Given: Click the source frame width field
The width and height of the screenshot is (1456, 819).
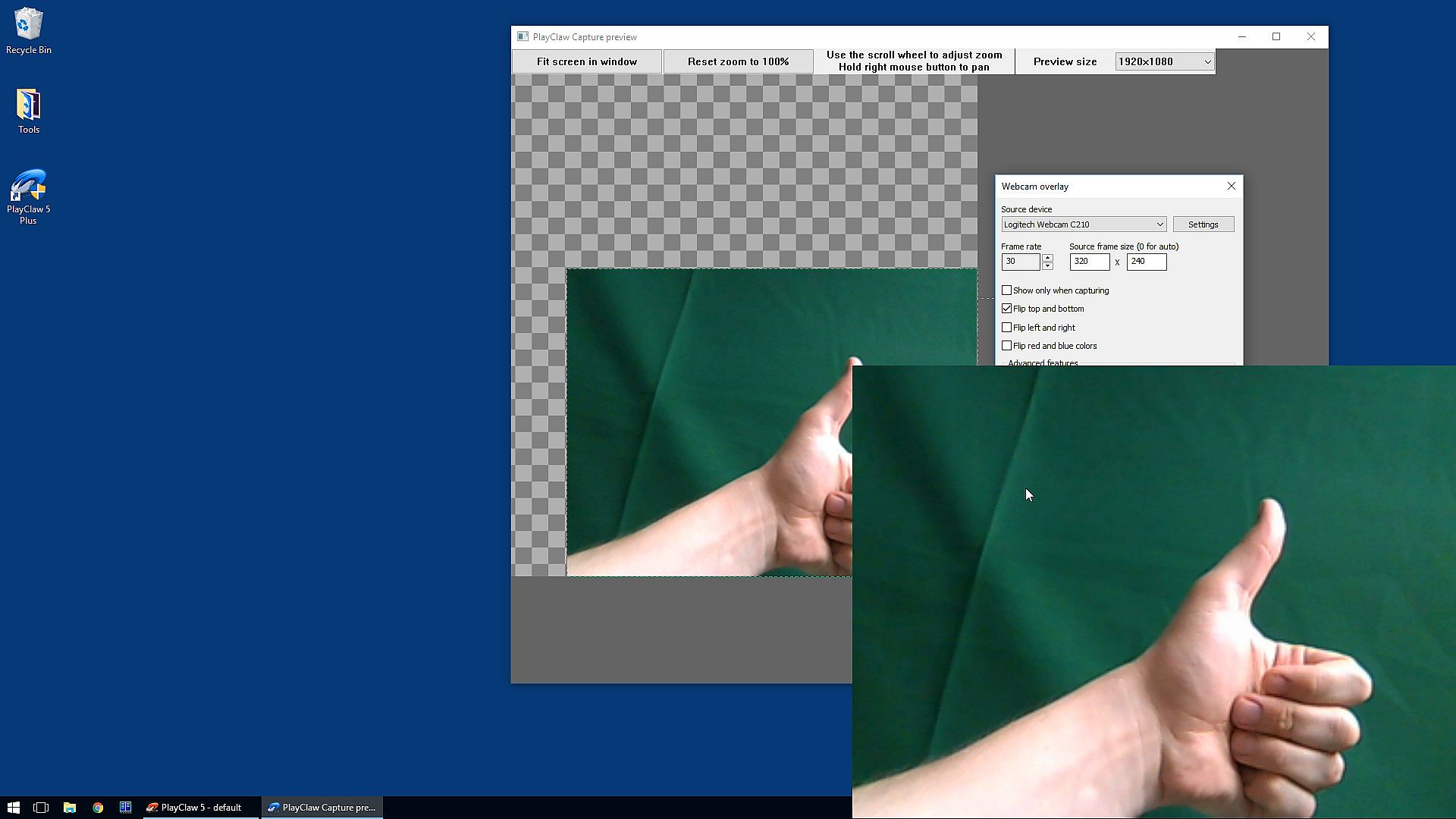Looking at the screenshot, I should point(1089,262).
